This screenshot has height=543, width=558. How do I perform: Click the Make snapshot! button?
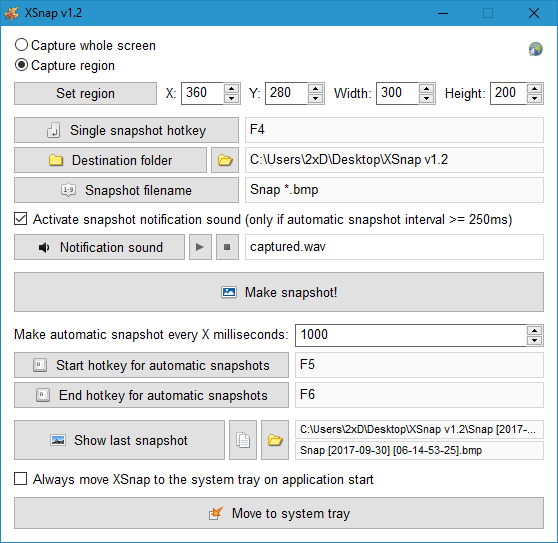click(x=279, y=292)
